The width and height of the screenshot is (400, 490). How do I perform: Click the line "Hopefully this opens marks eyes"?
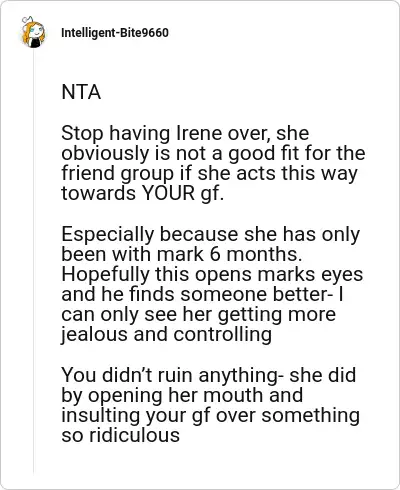212,274
